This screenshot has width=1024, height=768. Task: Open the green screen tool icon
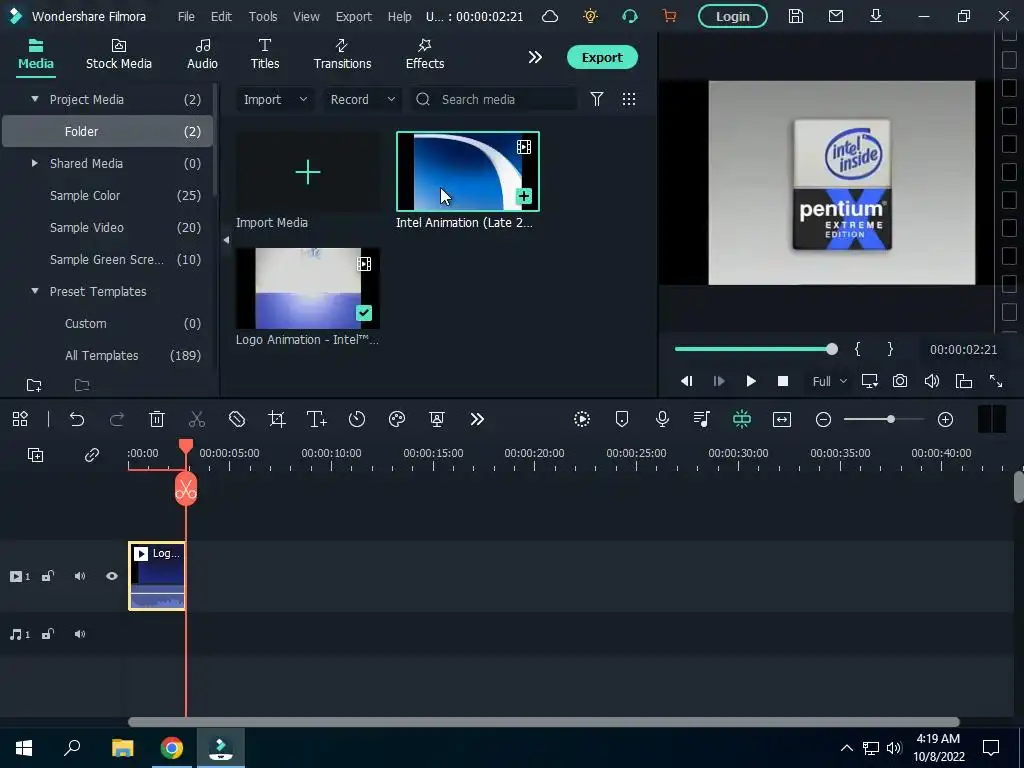coord(437,419)
